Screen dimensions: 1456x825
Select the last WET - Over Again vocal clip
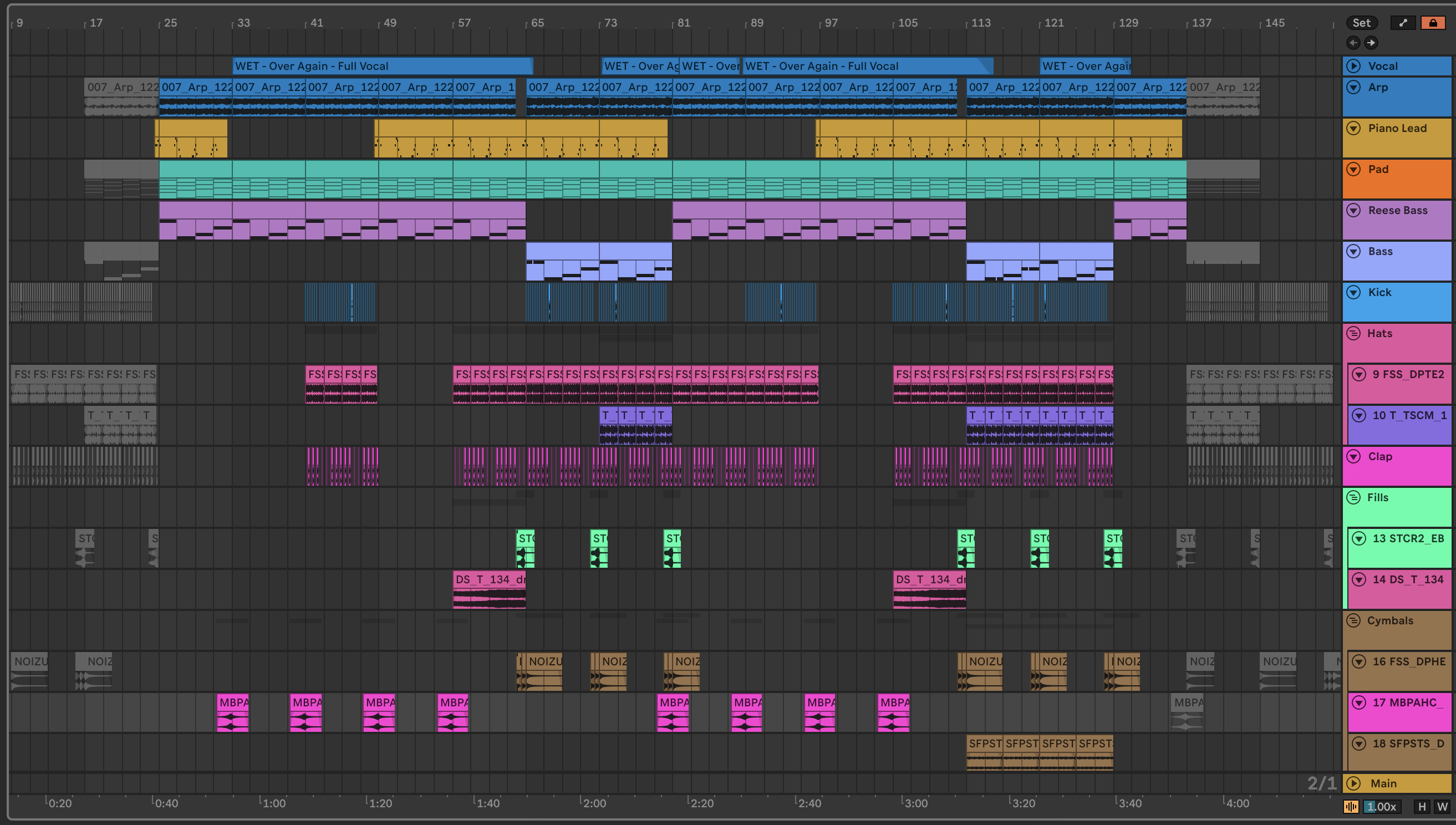(1085, 66)
